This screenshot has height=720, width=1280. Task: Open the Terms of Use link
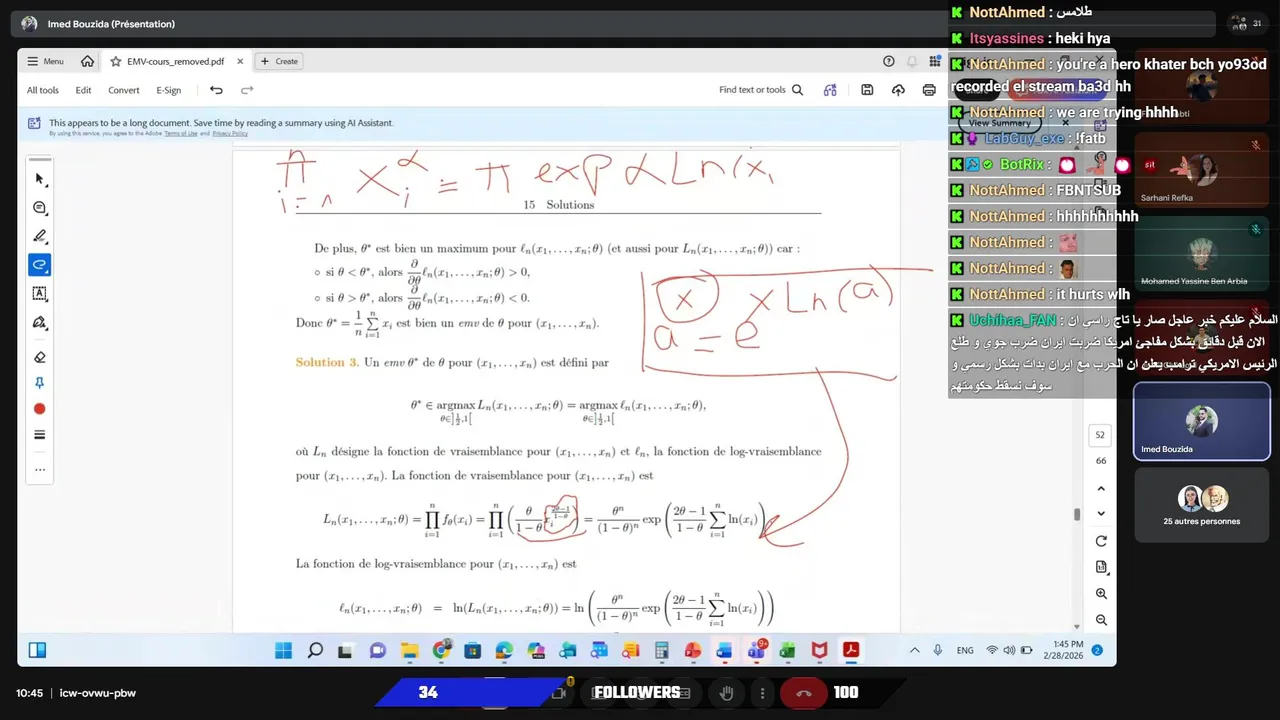(181, 133)
